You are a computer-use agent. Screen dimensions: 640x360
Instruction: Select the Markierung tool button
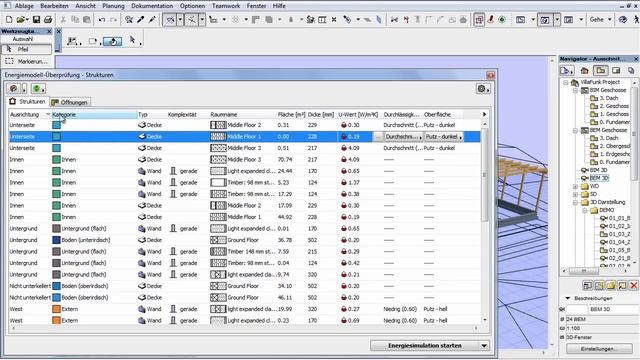[x=27, y=61]
